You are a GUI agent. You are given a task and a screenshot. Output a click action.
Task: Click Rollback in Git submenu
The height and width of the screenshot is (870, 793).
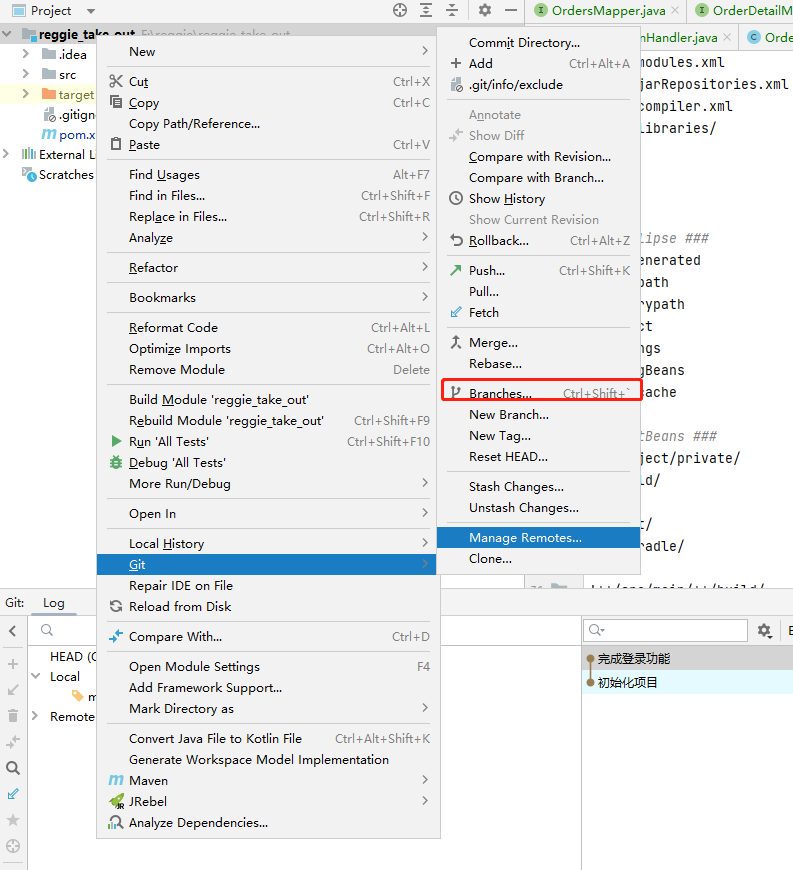pyautogui.click(x=538, y=241)
